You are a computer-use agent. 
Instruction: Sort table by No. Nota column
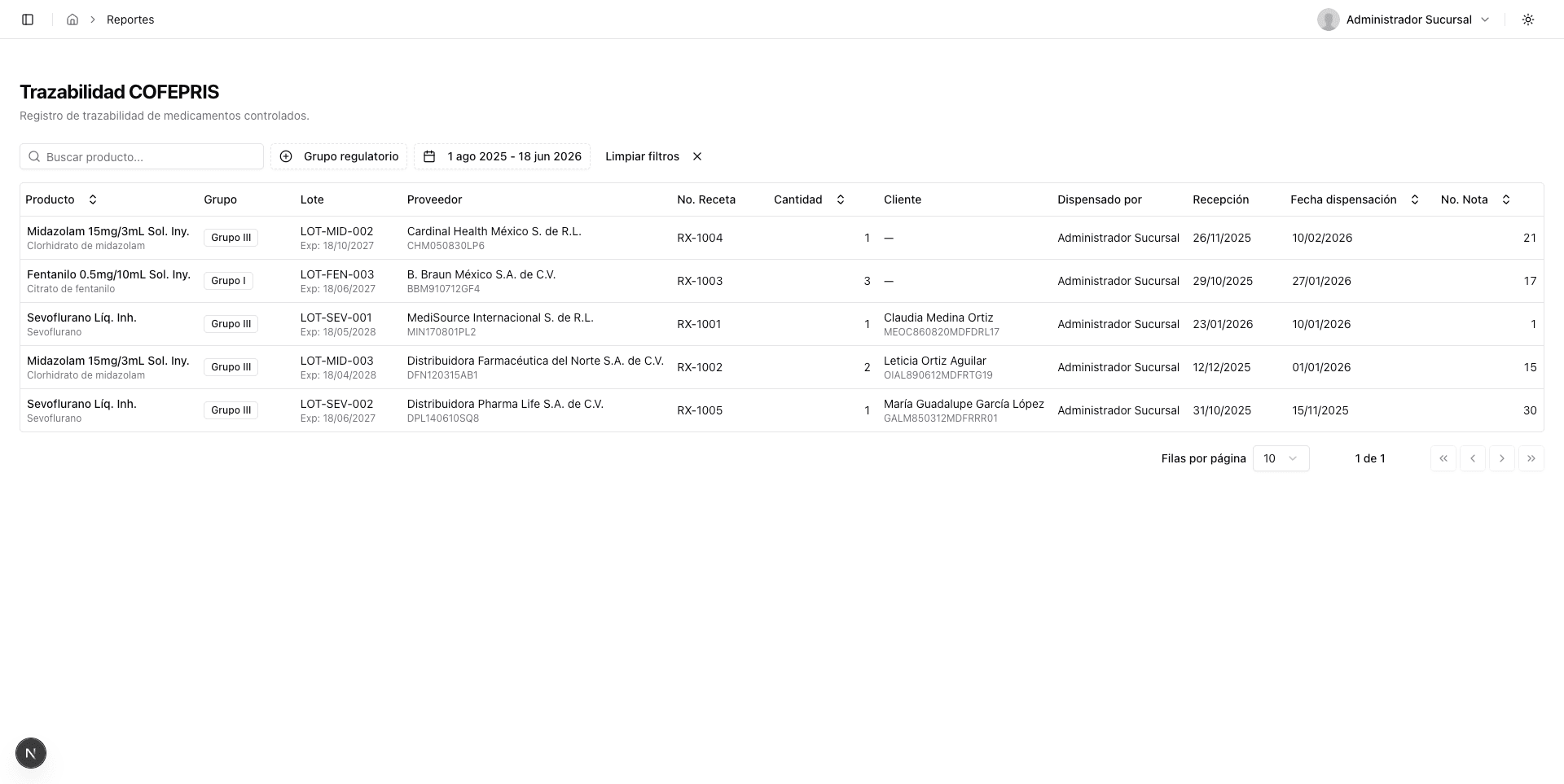[x=1475, y=199]
